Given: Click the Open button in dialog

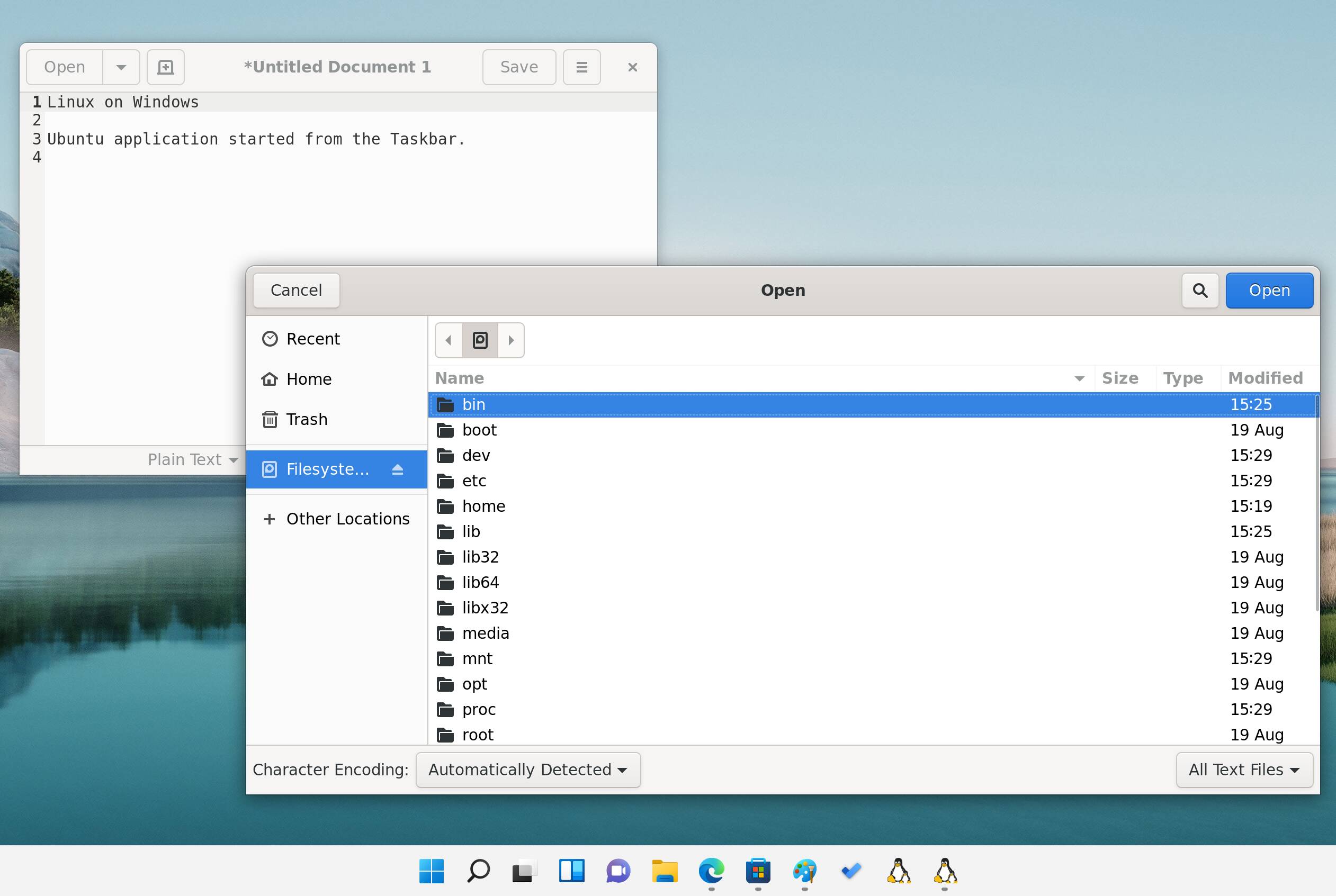Looking at the screenshot, I should tap(1267, 289).
